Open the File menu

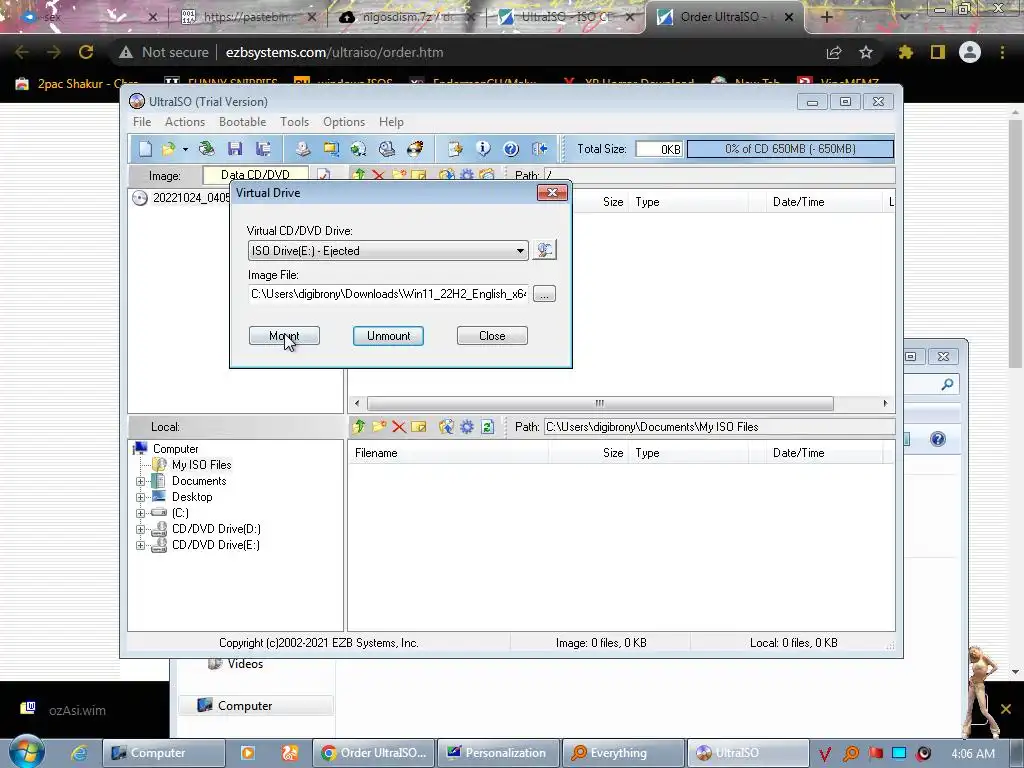[x=142, y=122]
